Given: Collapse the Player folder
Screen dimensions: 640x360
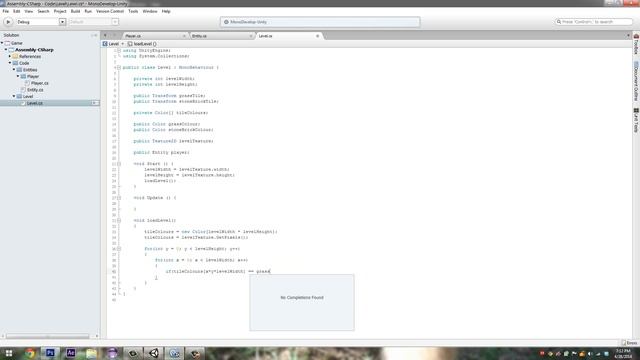Looking at the screenshot, I should point(18,76).
